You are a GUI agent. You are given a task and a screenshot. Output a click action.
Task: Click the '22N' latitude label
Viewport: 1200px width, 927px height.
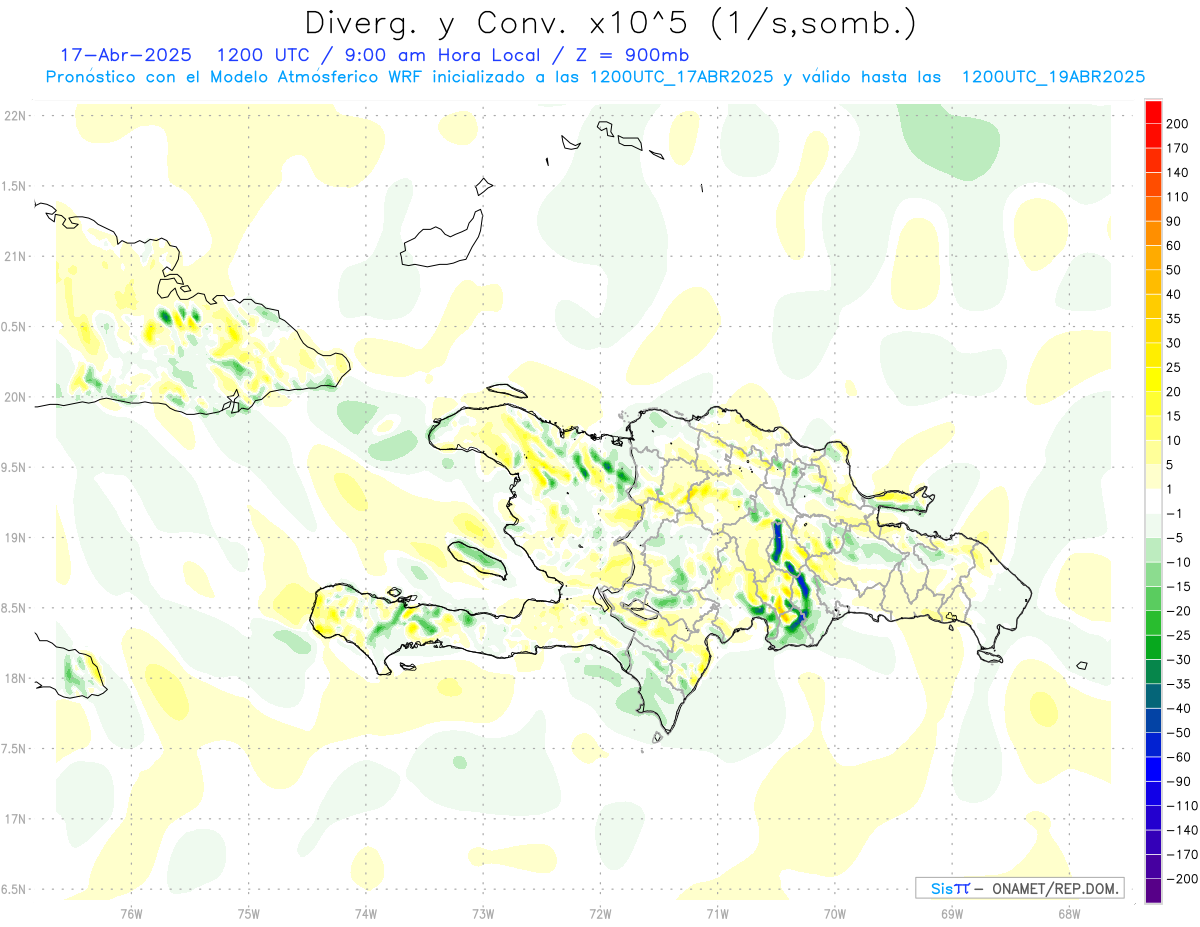pos(14,115)
